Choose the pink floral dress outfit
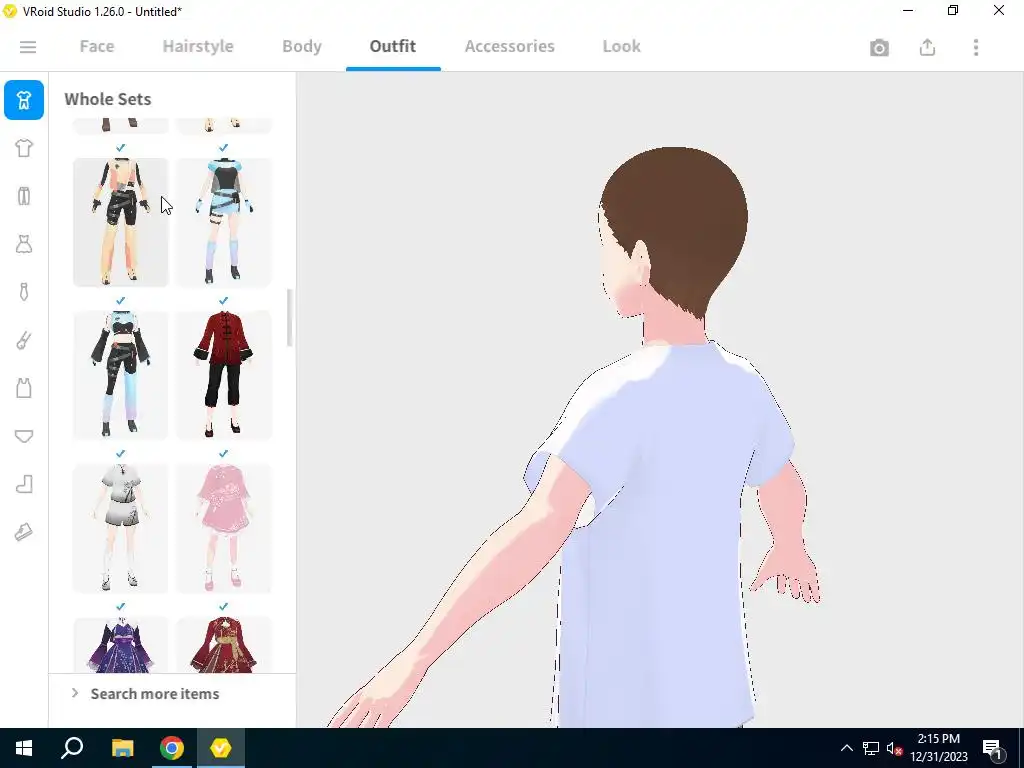The image size is (1024, 768). [x=223, y=528]
